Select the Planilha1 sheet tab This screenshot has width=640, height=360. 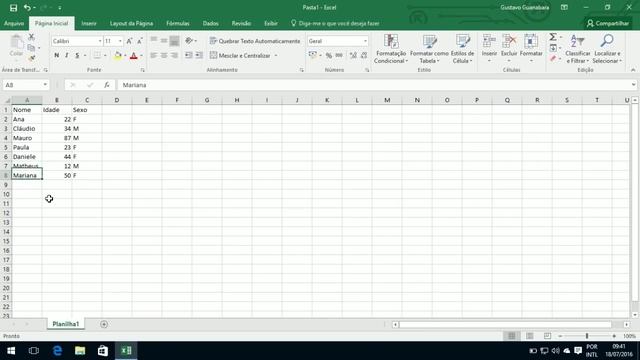pos(66,324)
